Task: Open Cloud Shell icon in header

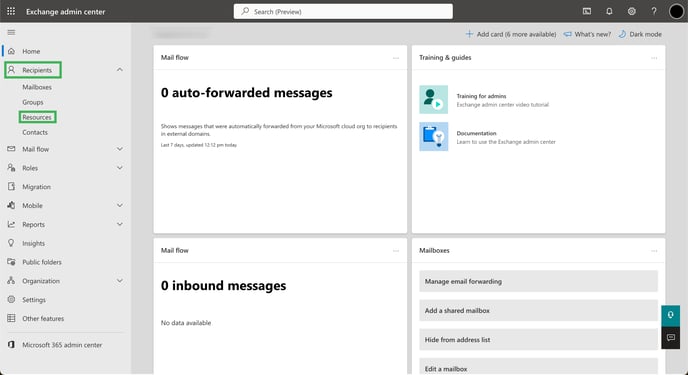Action: [x=587, y=11]
